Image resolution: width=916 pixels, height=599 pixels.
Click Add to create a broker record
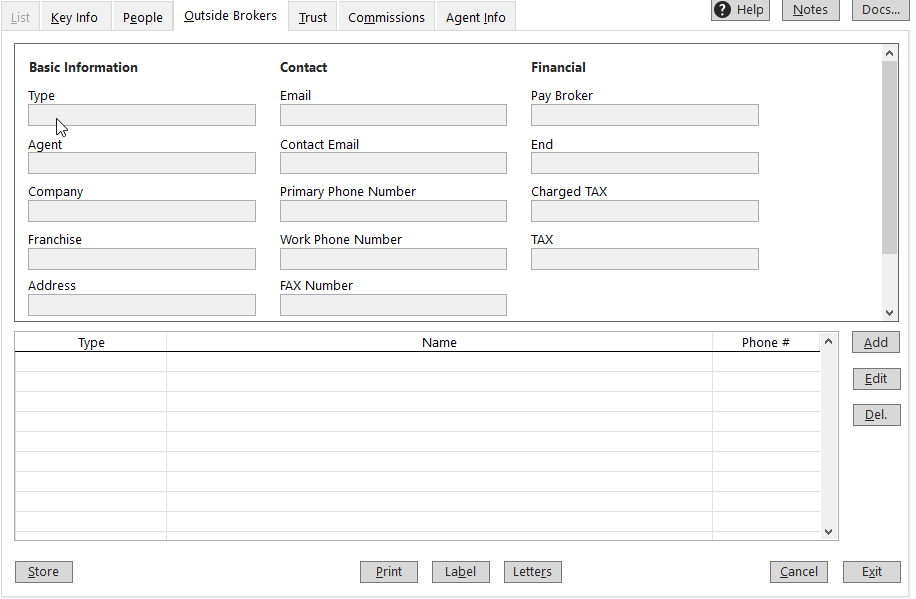click(875, 342)
